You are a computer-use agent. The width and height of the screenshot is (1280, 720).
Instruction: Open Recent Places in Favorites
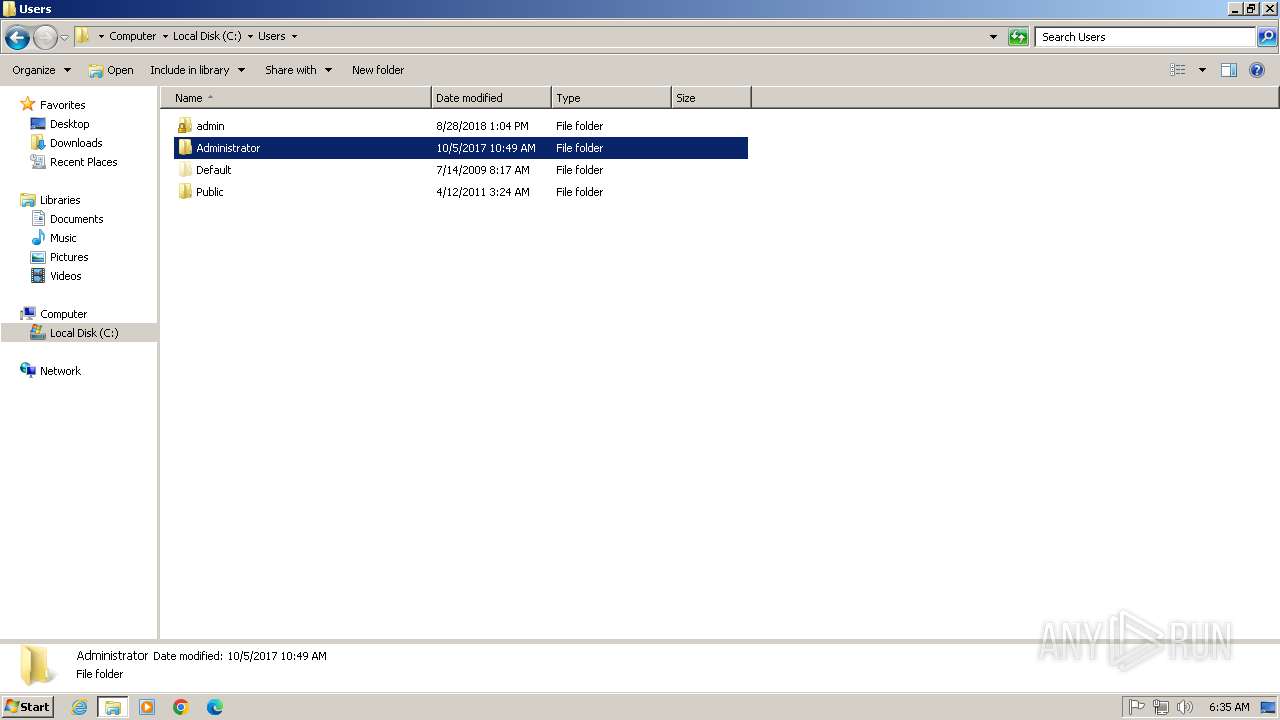[83, 162]
